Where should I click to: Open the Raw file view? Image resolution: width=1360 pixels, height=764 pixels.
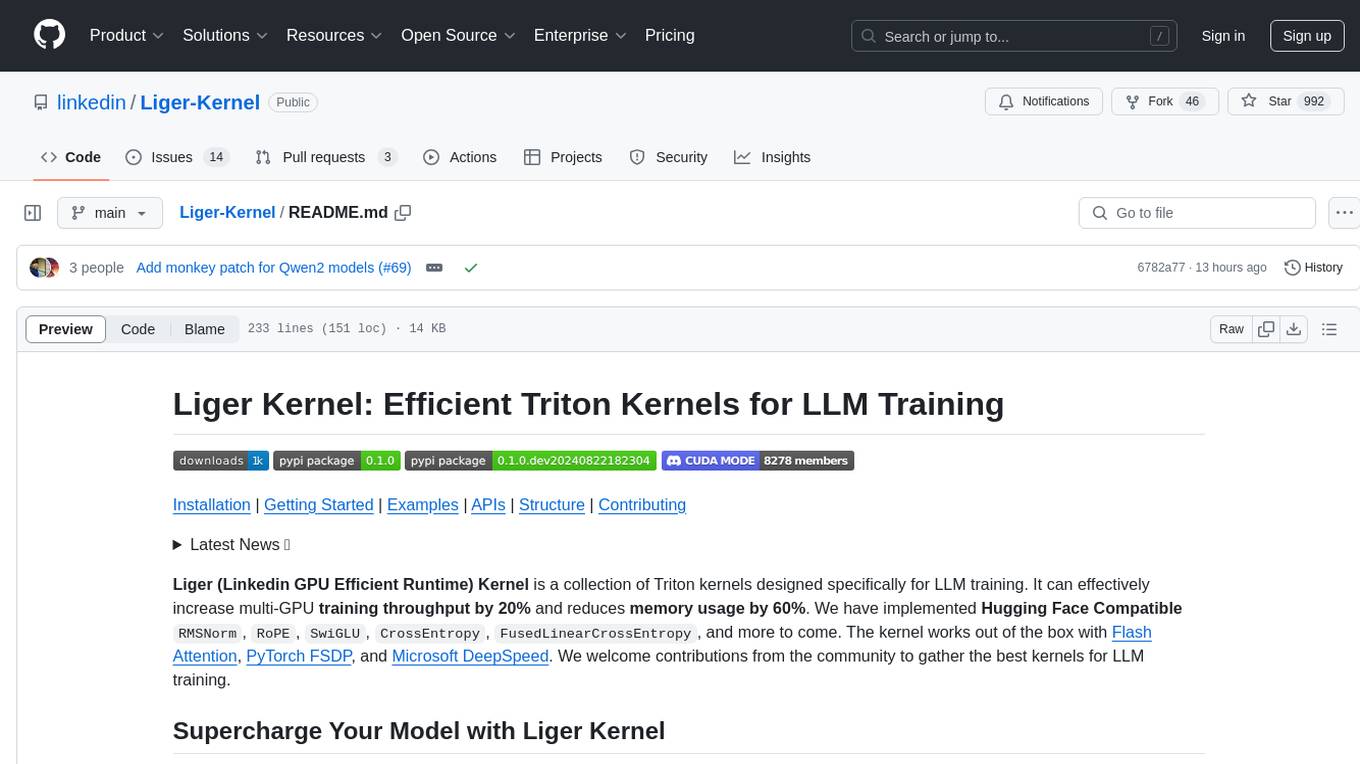(1231, 329)
